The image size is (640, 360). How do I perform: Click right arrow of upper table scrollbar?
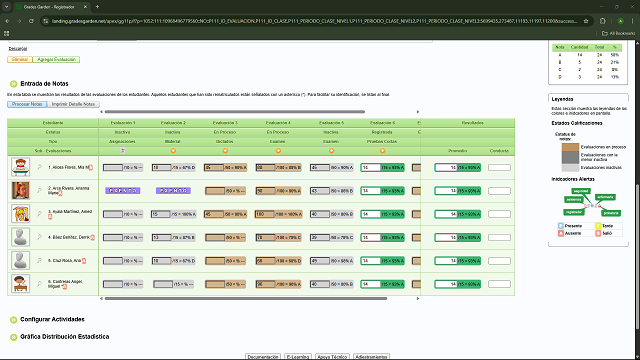point(418,111)
